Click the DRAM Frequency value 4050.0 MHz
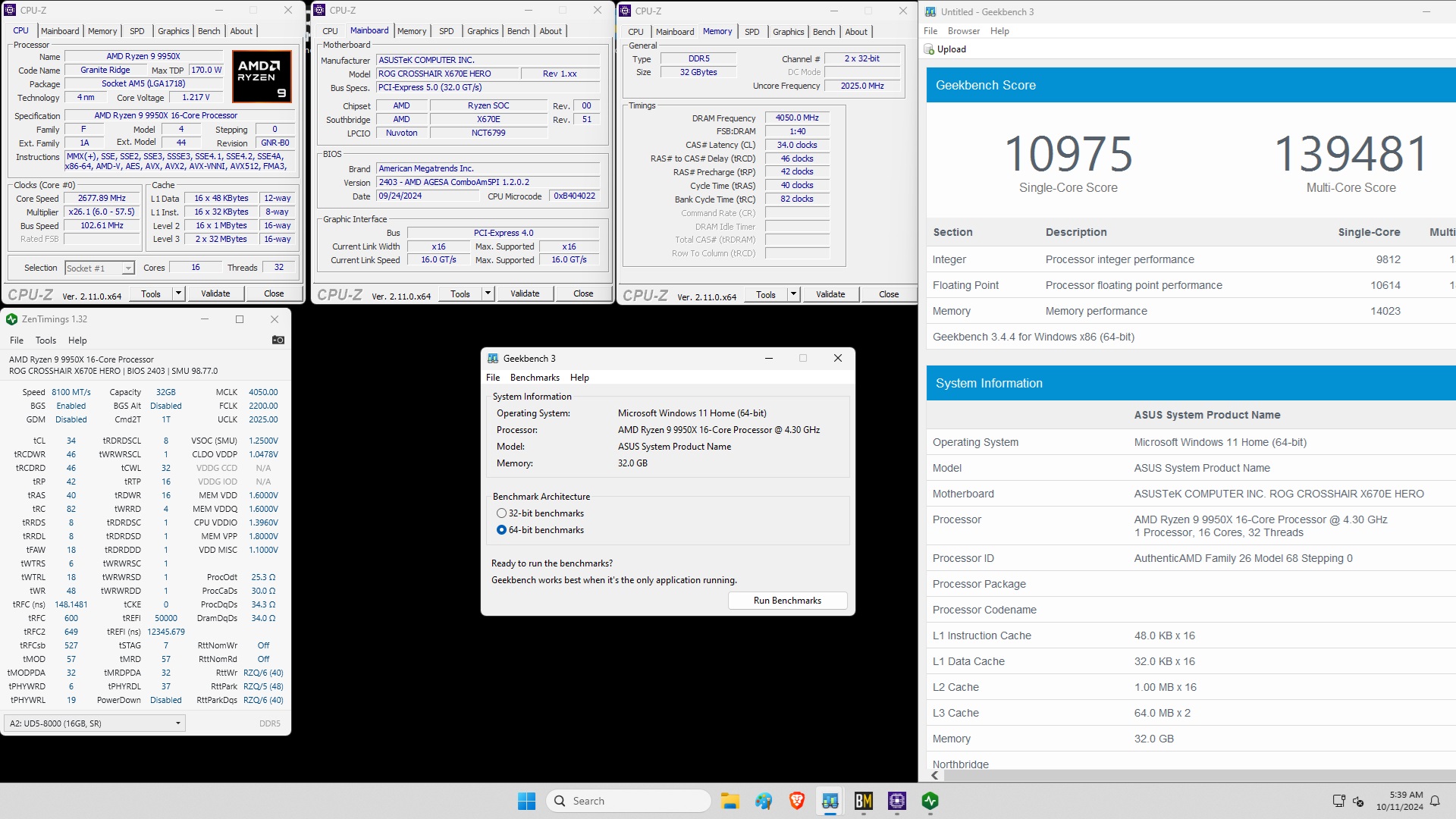 tap(797, 118)
